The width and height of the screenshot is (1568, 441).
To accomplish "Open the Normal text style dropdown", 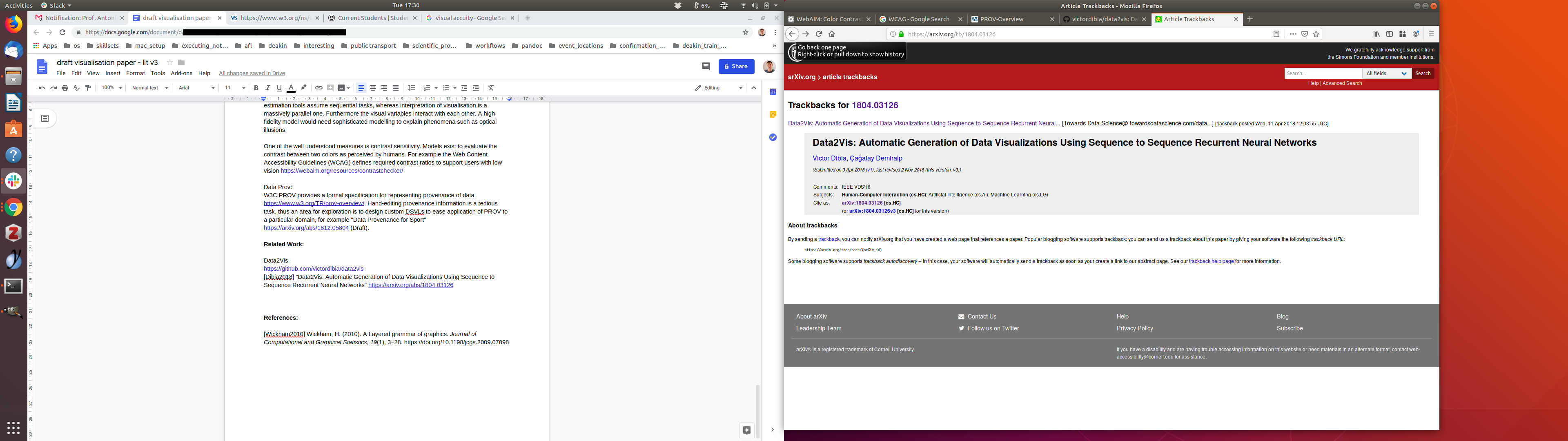I will [150, 88].
